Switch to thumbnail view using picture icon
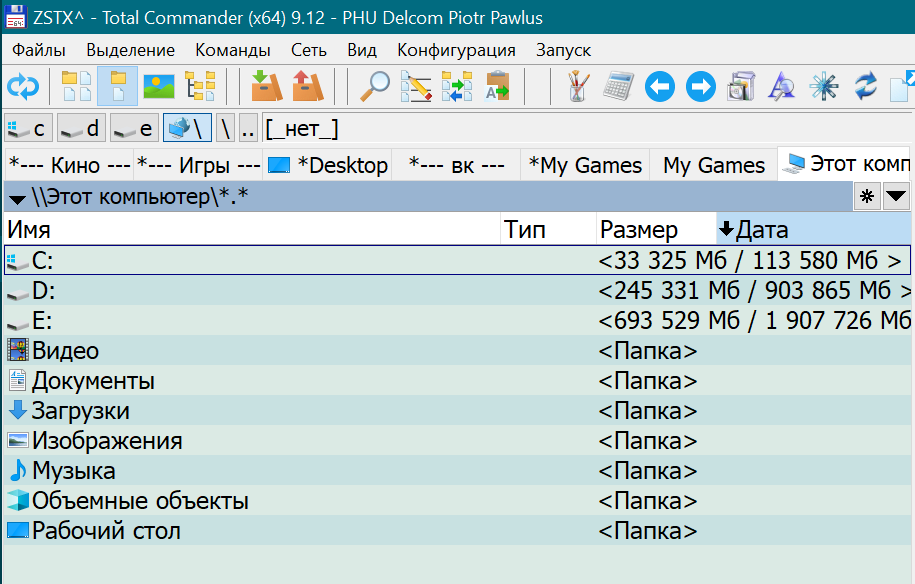The height and width of the screenshot is (584, 915). pos(159,87)
